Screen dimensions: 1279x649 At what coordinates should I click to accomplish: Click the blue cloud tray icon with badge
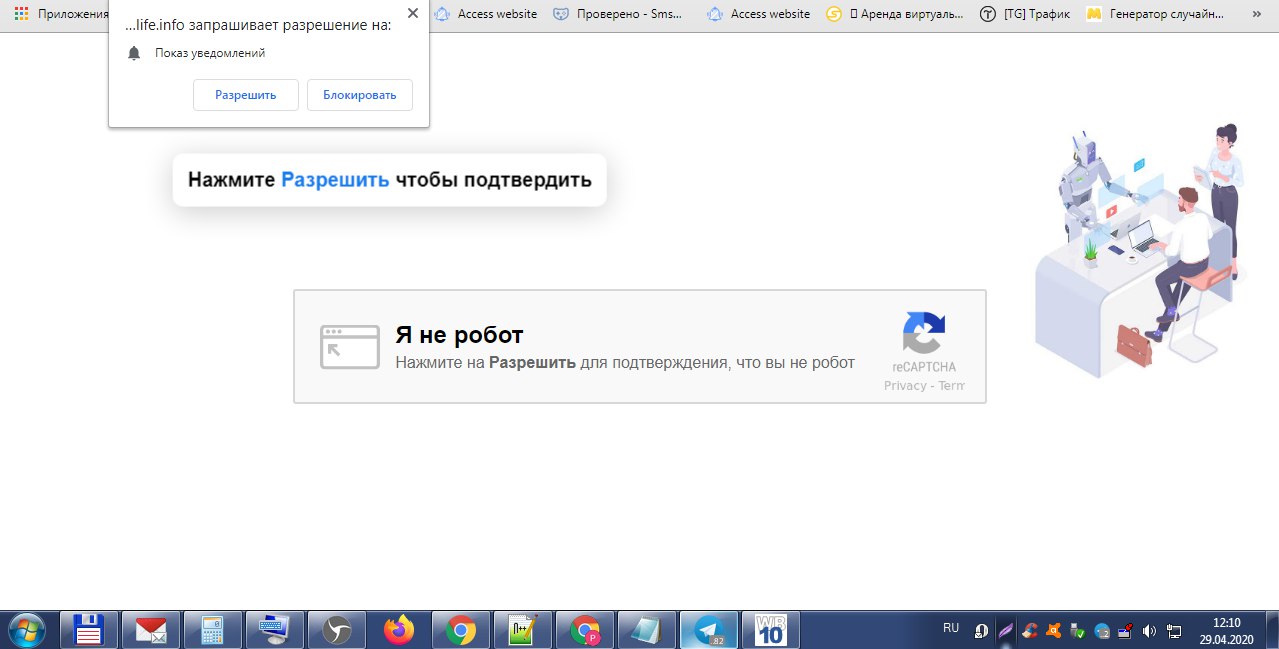(1102, 631)
